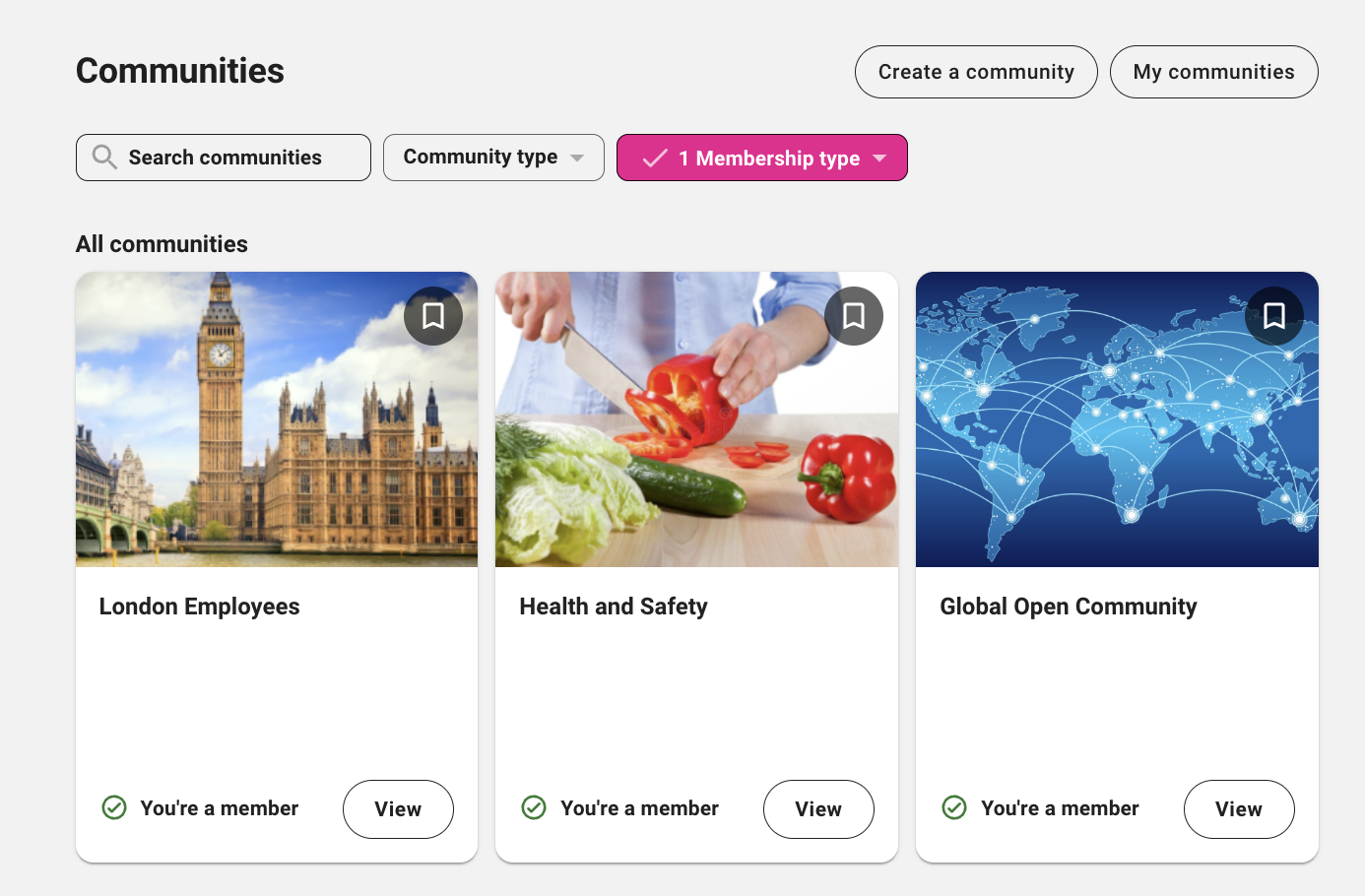Bookmark the Global Open Community
Image resolution: width=1365 pixels, height=896 pixels.
pyautogui.click(x=1274, y=316)
